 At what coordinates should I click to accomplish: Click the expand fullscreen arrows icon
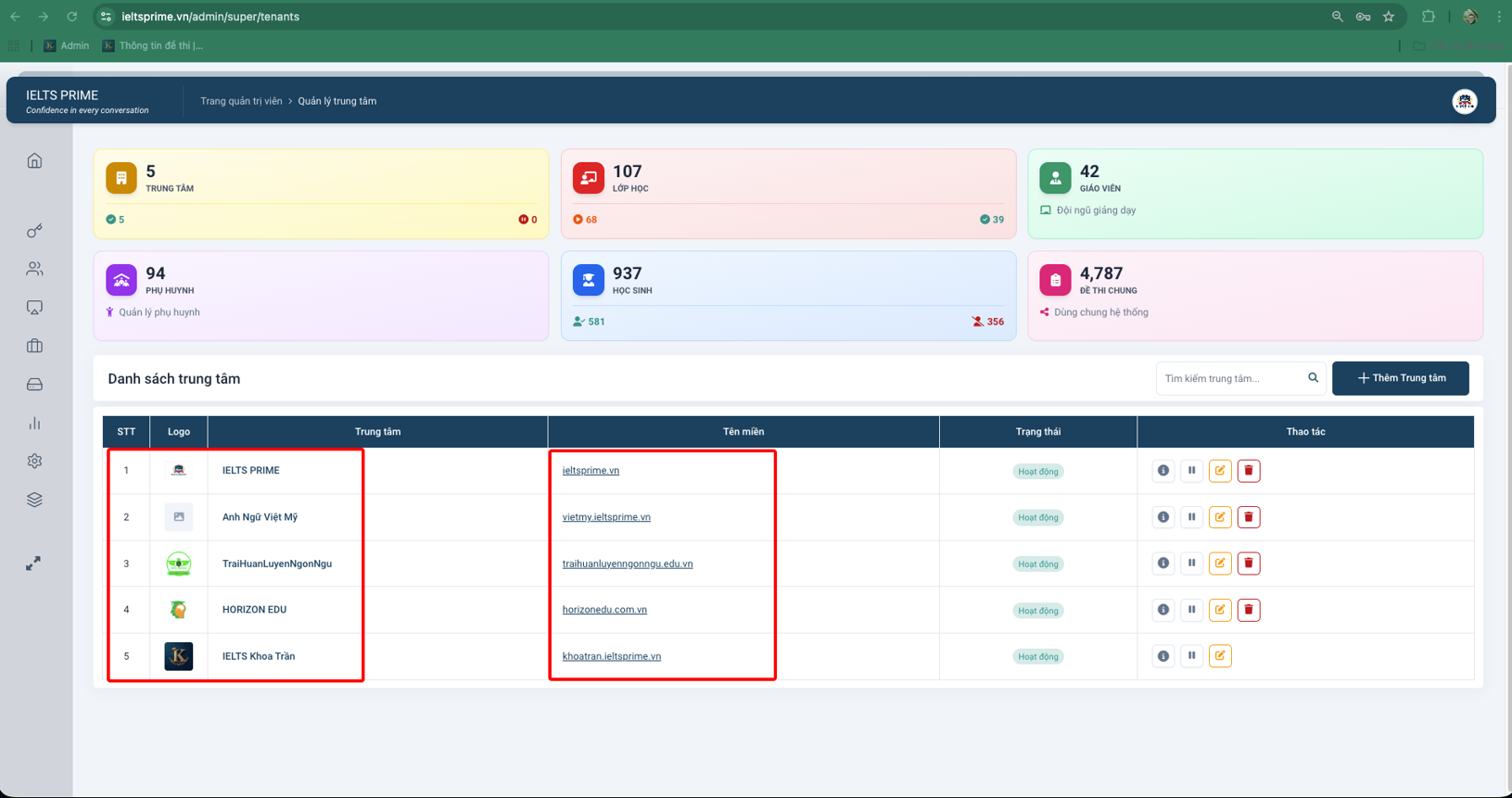click(33, 564)
